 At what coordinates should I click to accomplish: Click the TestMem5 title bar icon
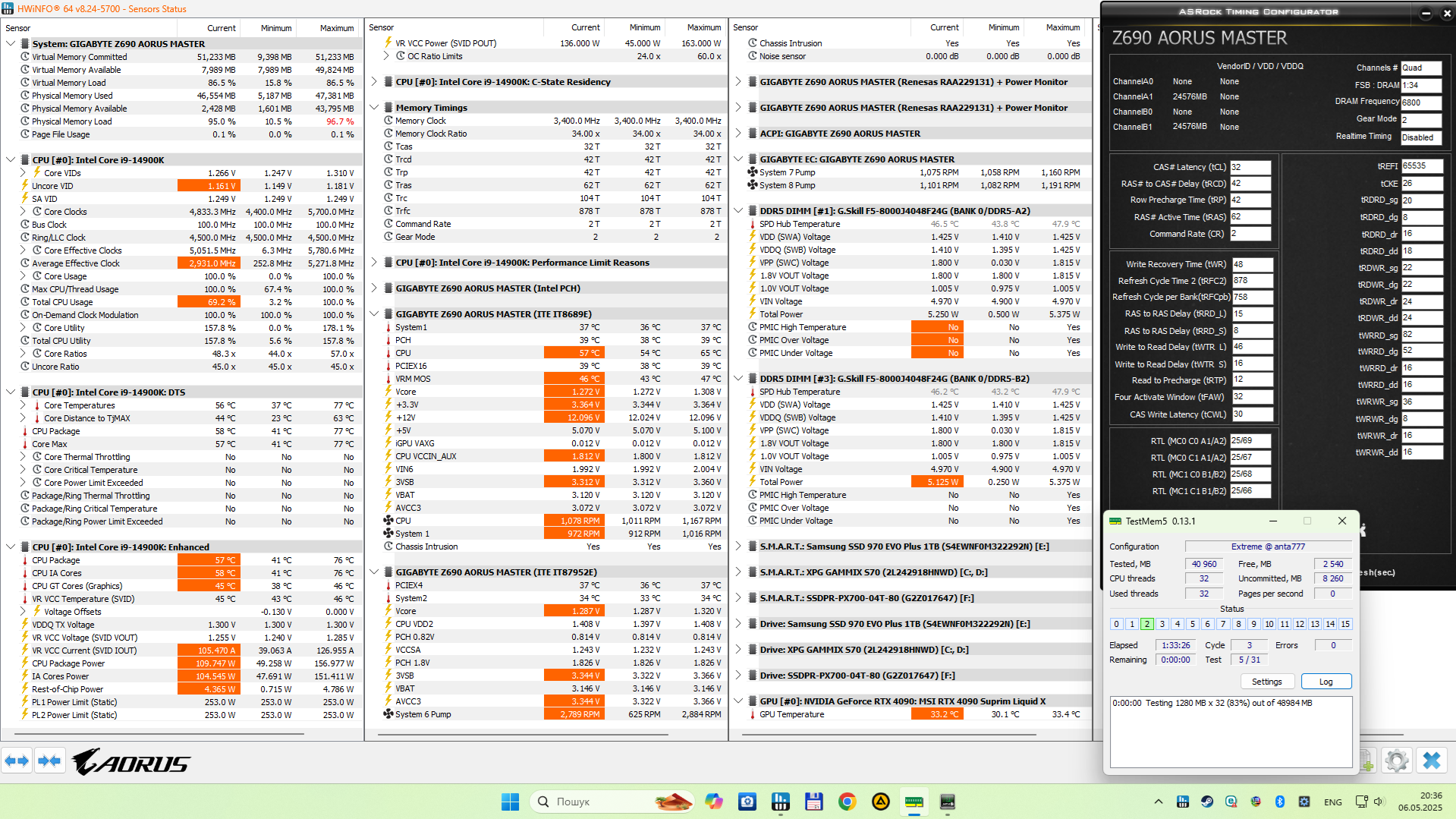[x=1115, y=521]
